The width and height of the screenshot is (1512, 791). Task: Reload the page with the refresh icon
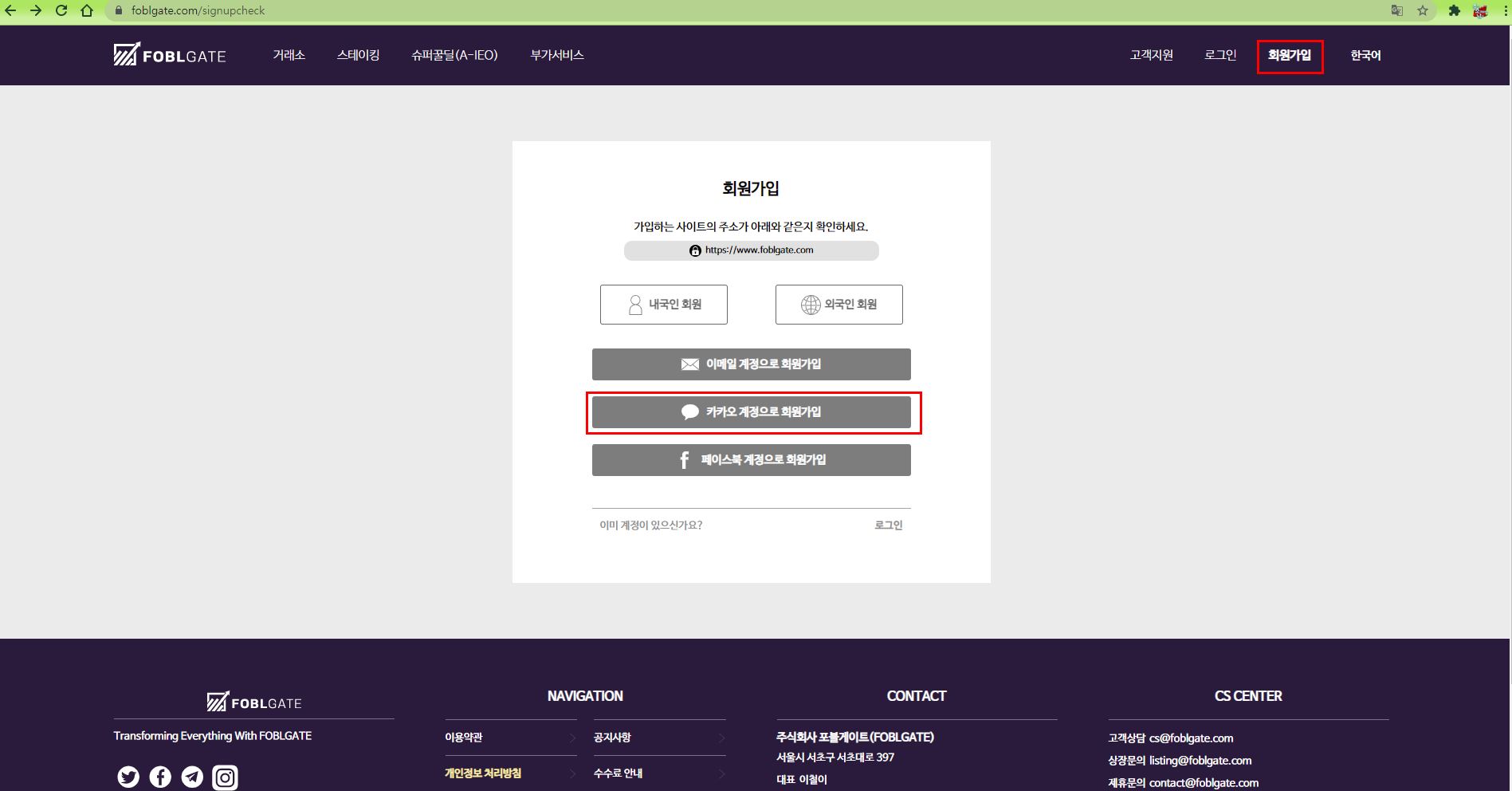[61, 10]
